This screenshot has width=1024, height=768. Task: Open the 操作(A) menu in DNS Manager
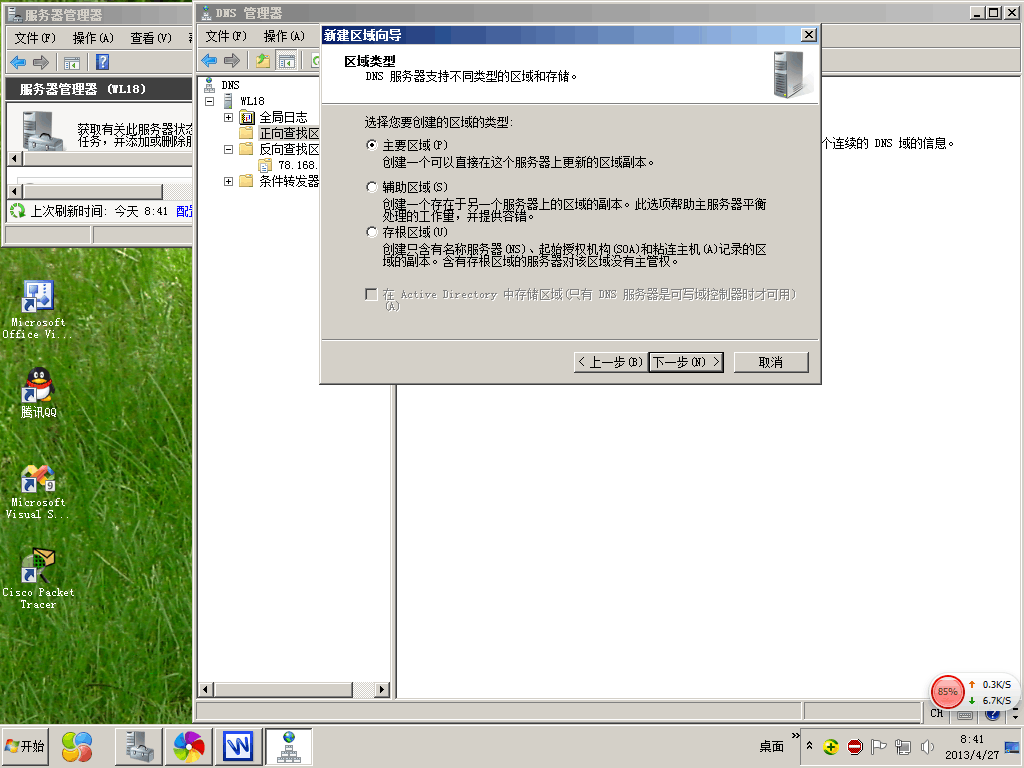pos(283,36)
